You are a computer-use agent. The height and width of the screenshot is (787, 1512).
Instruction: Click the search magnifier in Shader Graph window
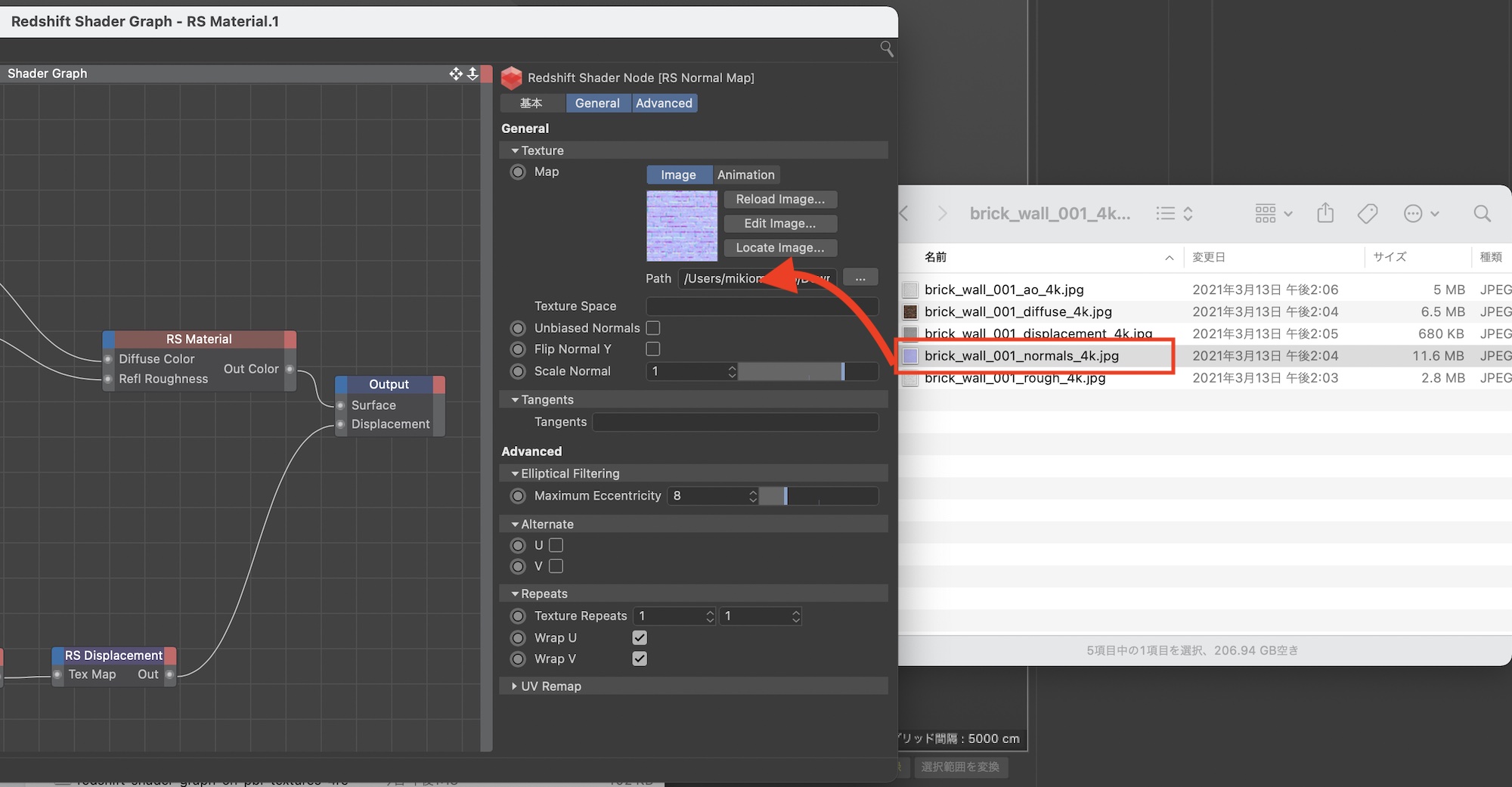click(x=887, y=49)
